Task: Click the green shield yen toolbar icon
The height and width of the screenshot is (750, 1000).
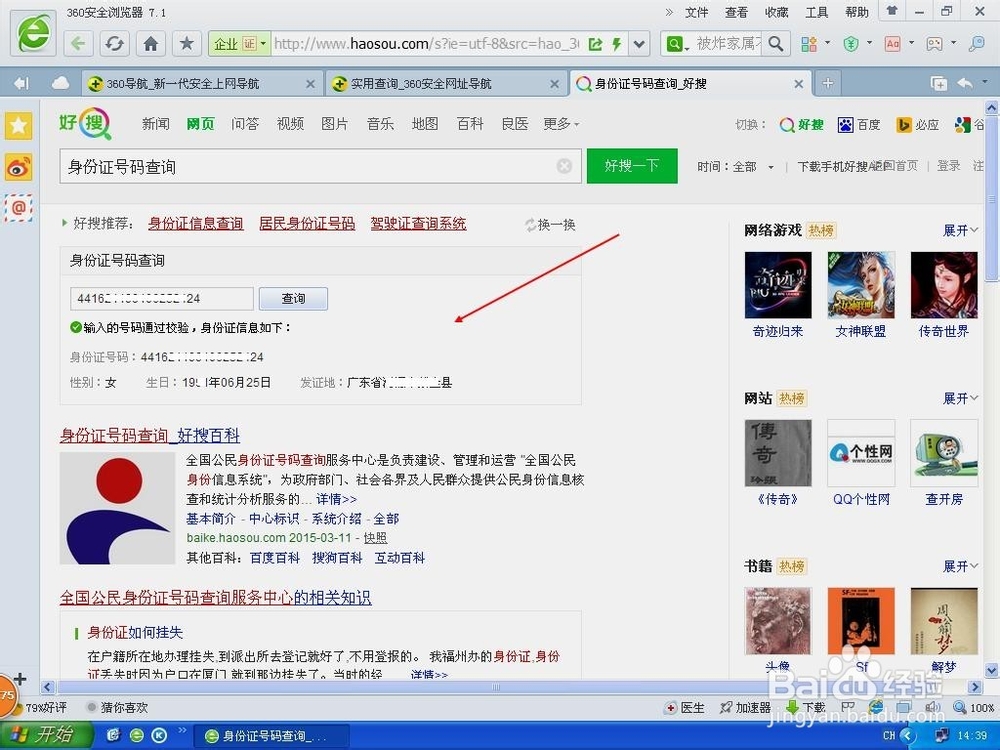Action: pyautogui.click(x=850, y=43)
